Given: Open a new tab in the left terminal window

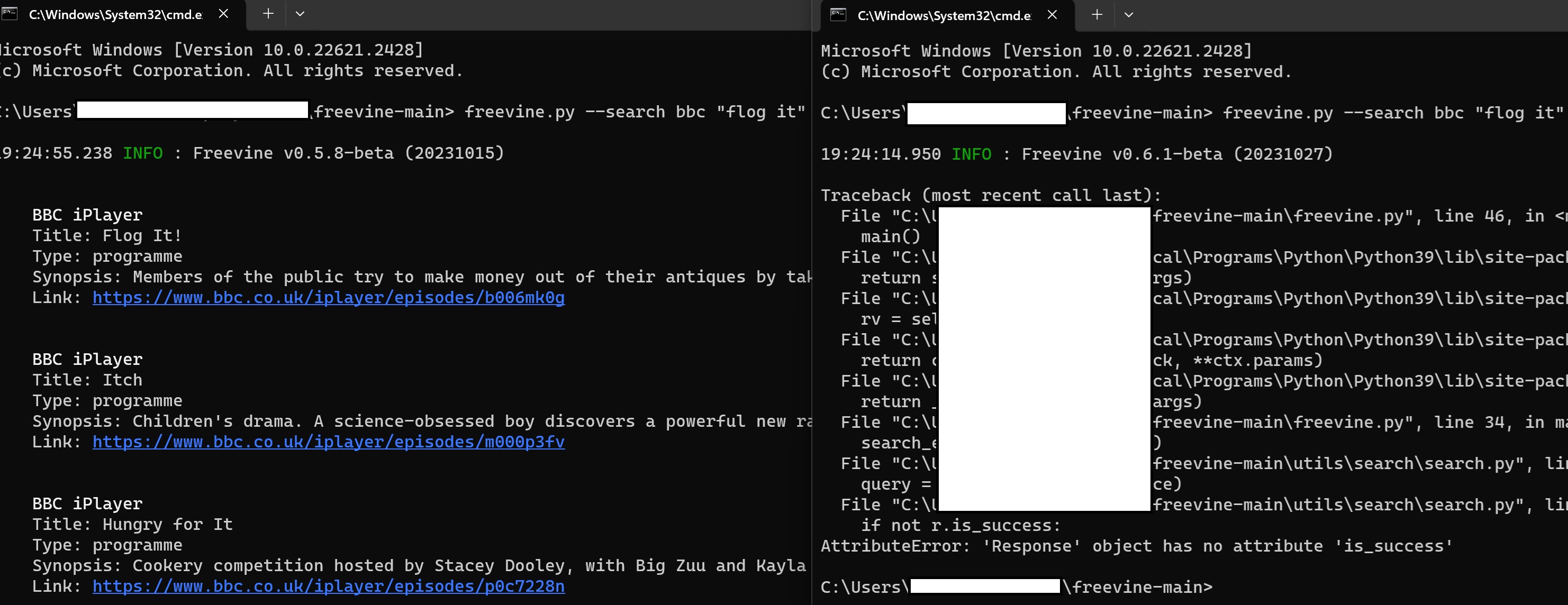Looking at the screenshot, I should coord(268,13).
